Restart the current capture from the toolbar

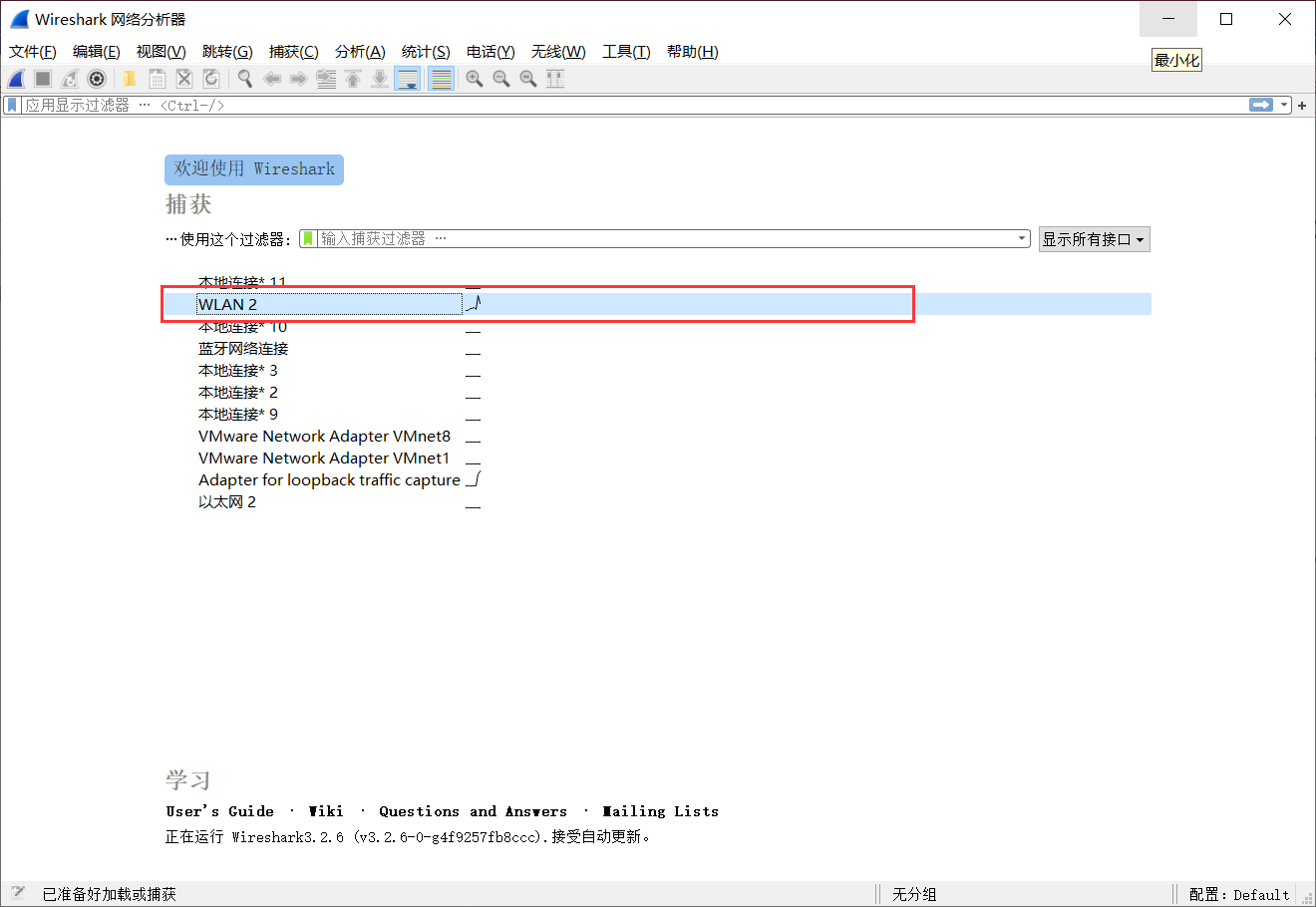[x=70, y=79]
